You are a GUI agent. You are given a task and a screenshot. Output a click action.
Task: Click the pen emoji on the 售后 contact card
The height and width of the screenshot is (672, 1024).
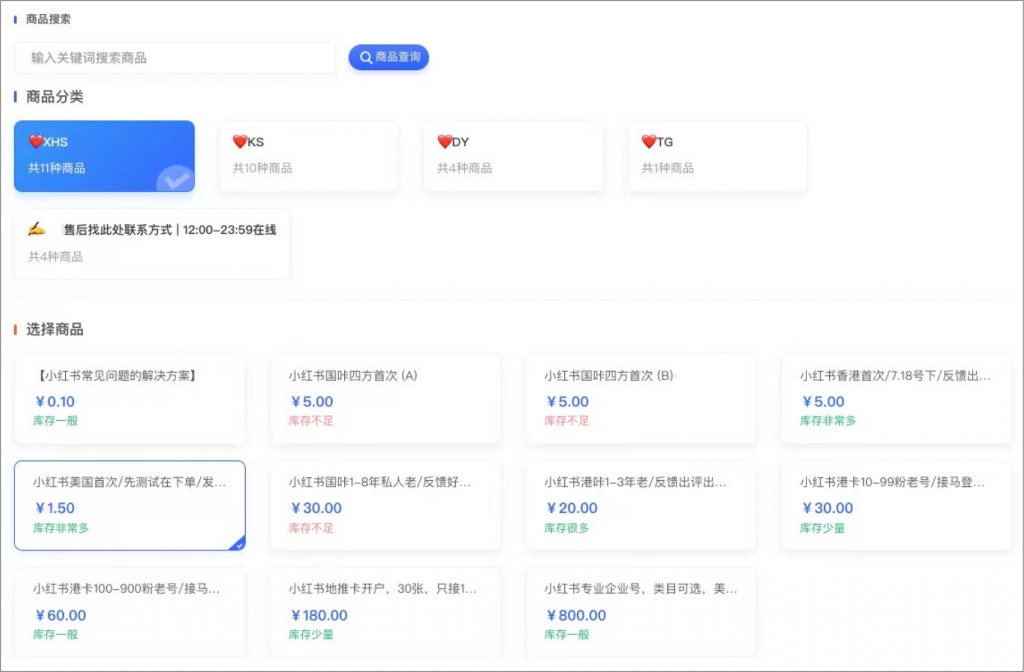37,230
